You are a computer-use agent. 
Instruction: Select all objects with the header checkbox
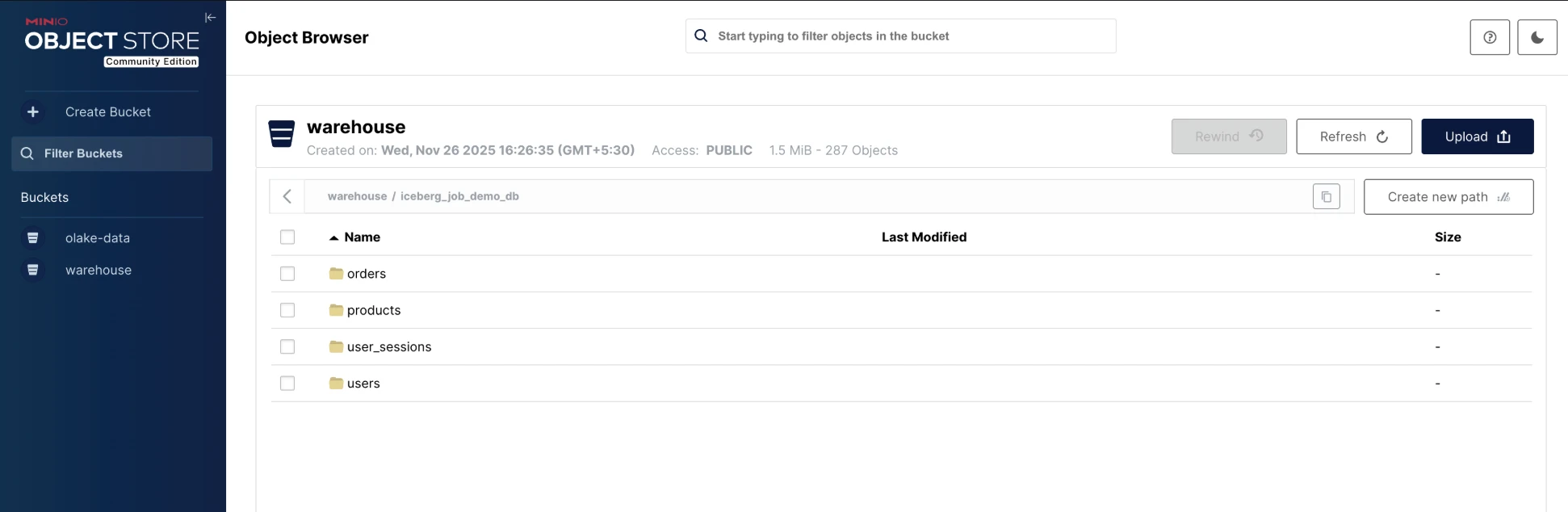[x=287, y=237]
